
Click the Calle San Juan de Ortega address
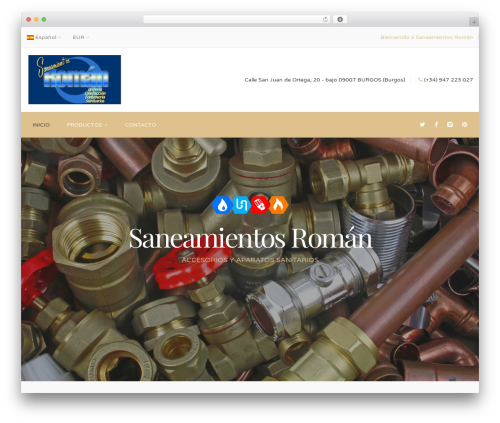point(325,80)
